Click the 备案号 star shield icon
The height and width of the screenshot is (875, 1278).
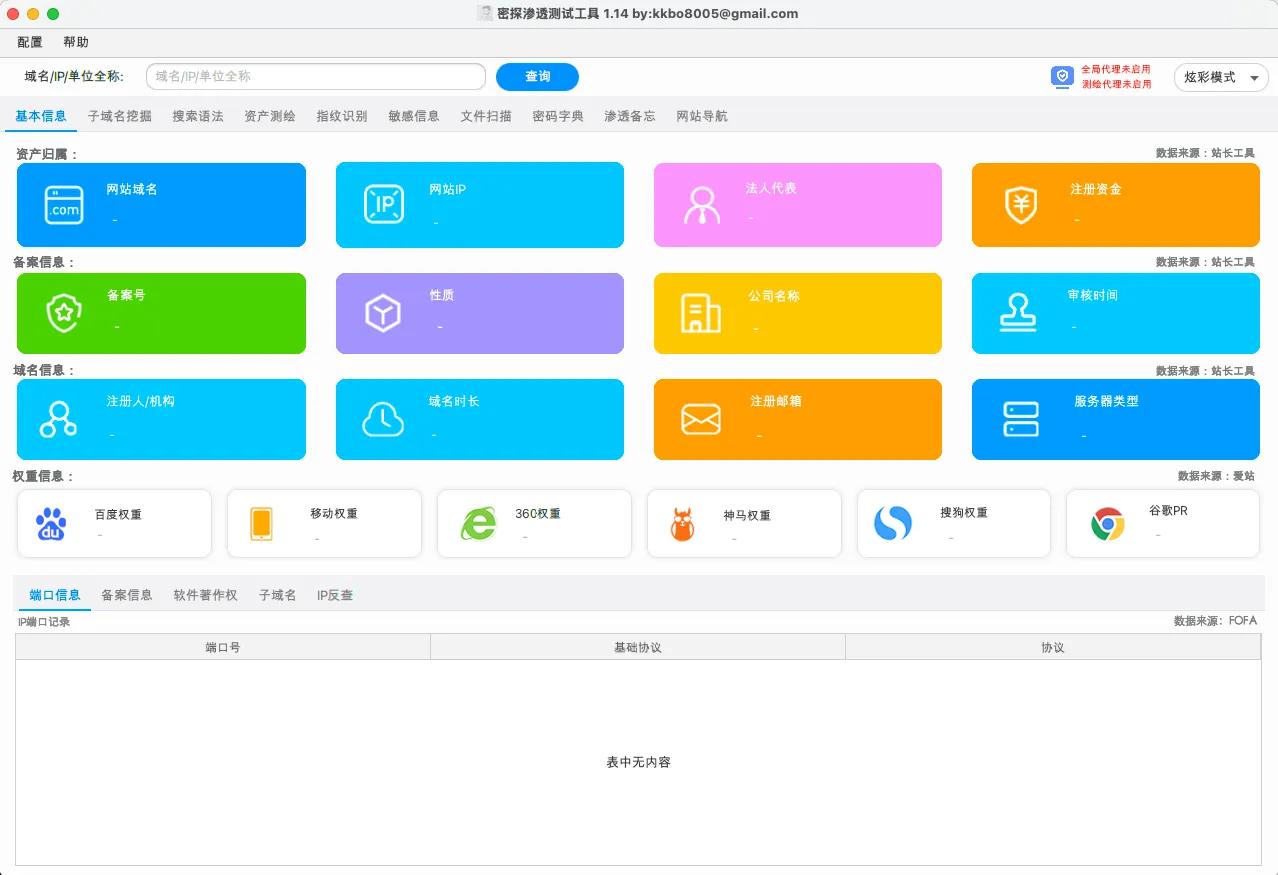(x=64, y=313)
